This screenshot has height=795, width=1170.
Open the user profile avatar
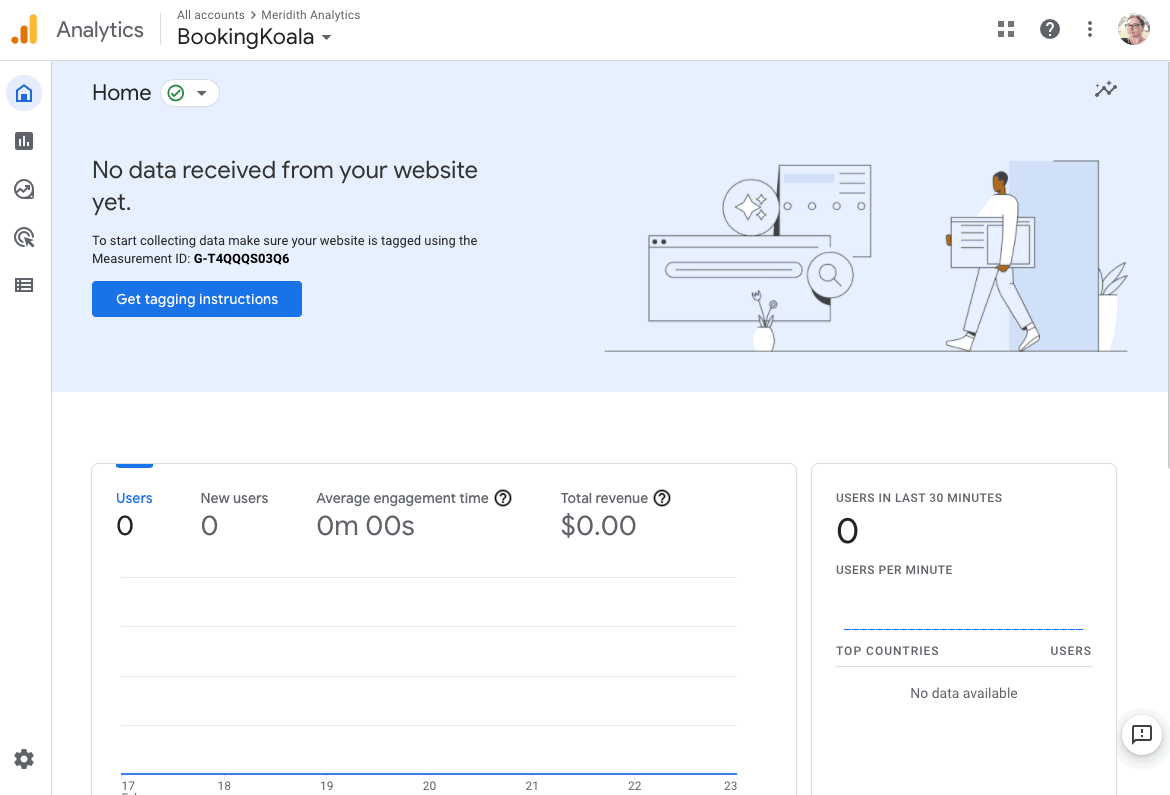coord(1134,29)
